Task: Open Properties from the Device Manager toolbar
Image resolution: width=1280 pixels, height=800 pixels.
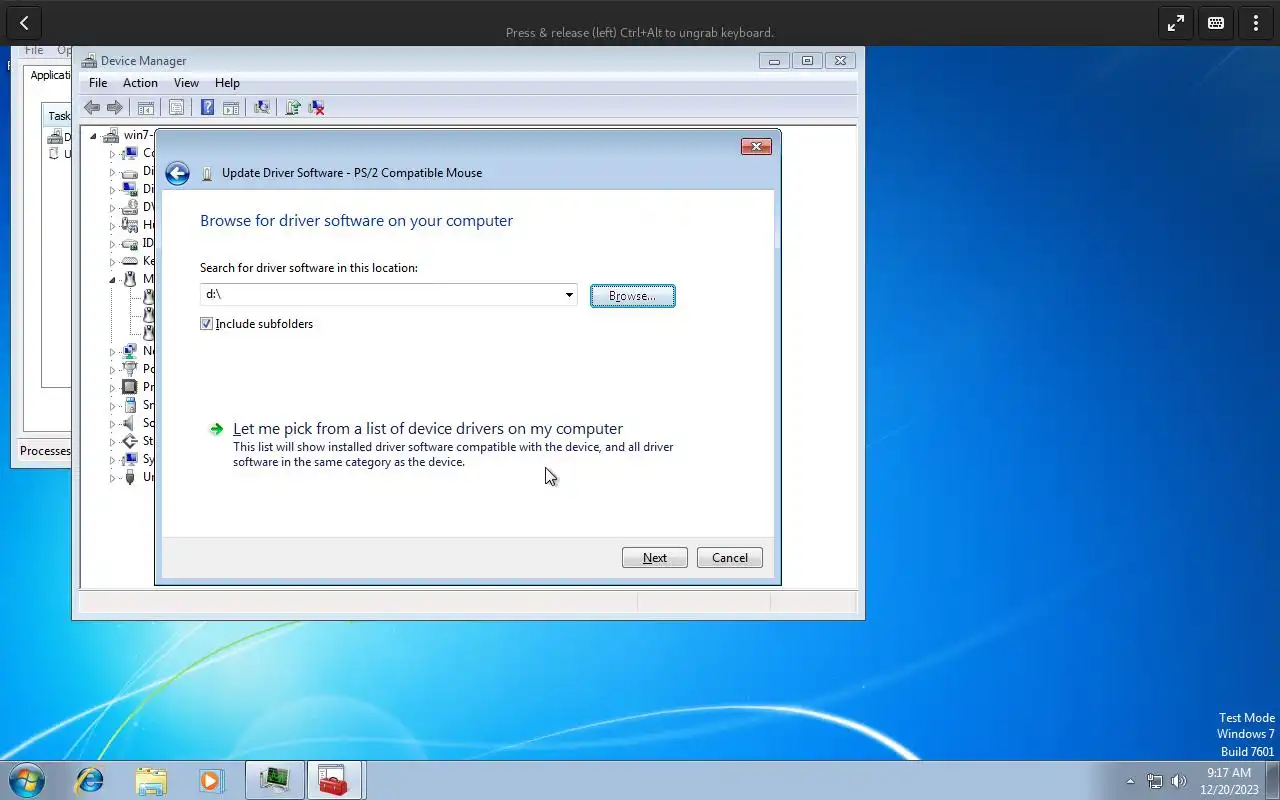Action: (176, 107)
